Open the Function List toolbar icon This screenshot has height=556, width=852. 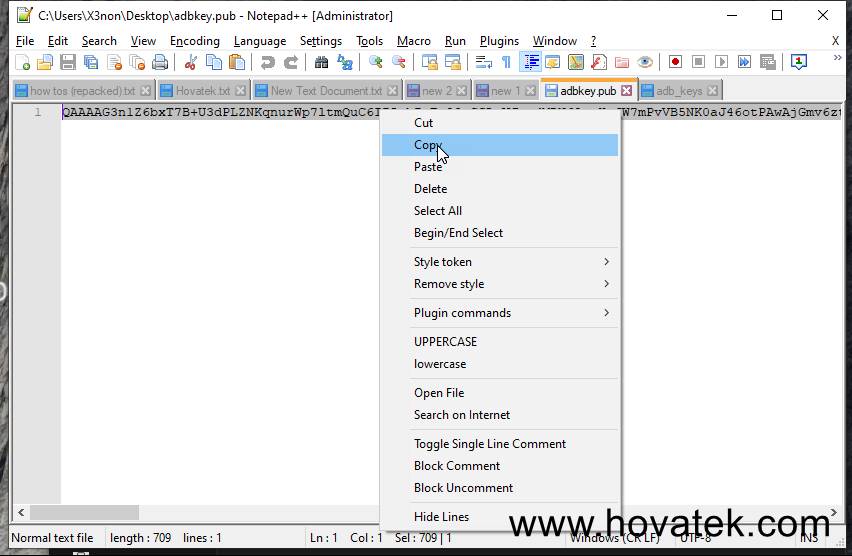[599, 63]
